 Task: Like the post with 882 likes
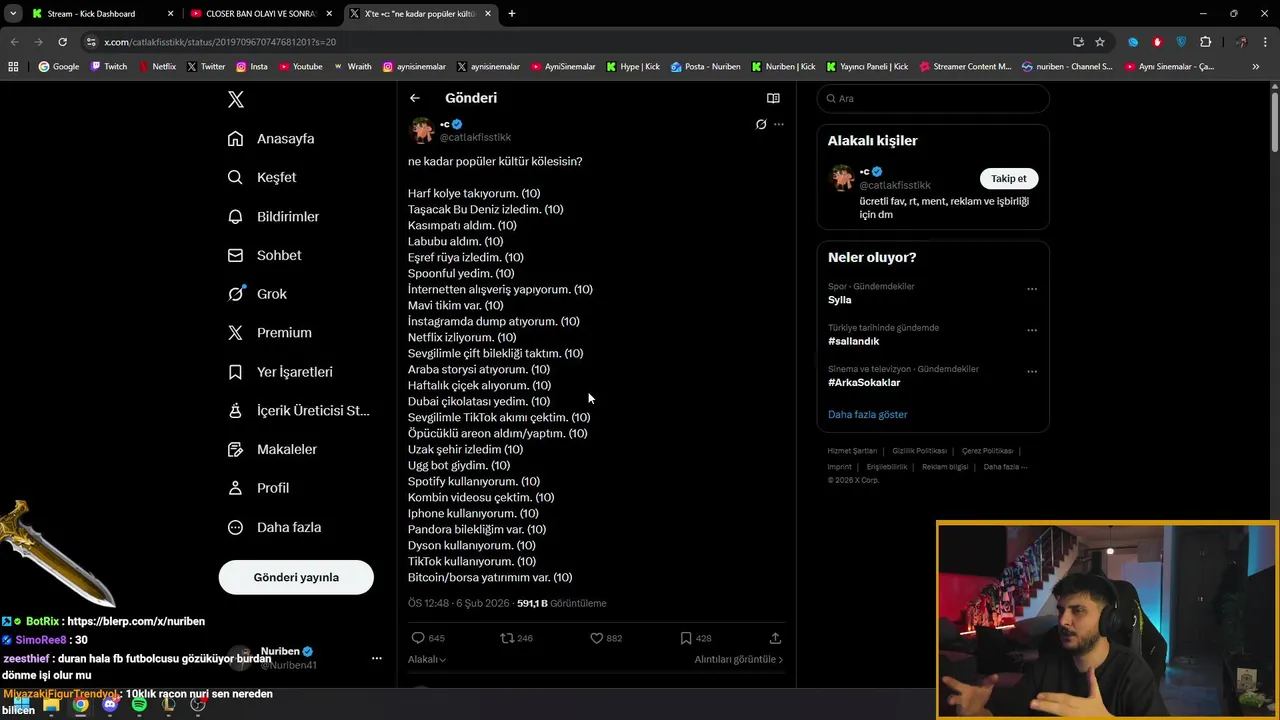pos(596,638)
